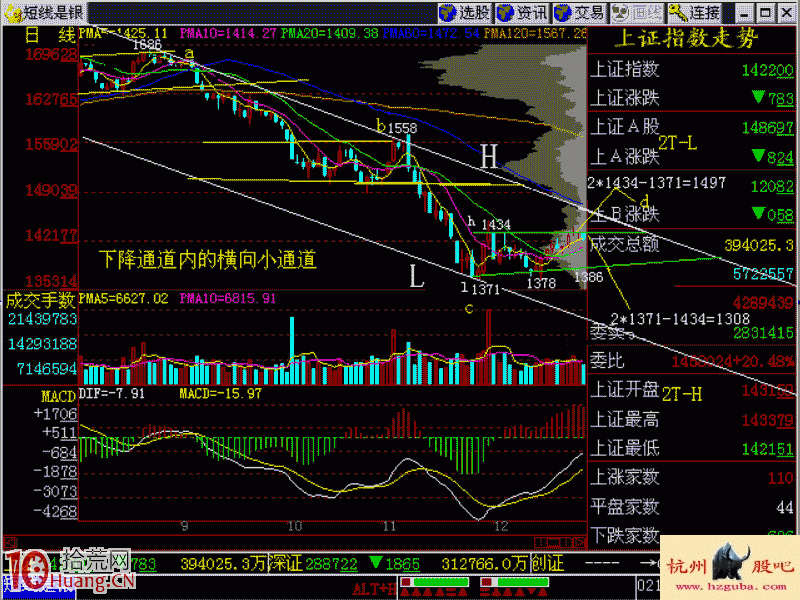Click the 连接 connect button
Viewport: 800px width, 600px height.
[x=695, y=13]
